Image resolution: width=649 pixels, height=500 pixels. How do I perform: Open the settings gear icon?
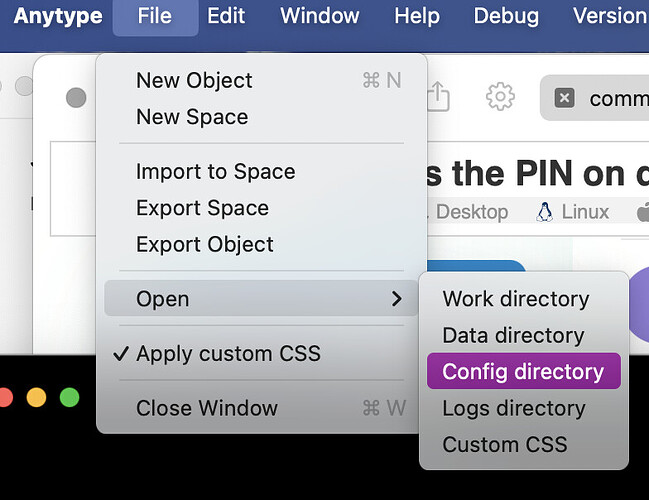(x=500, y=96)
